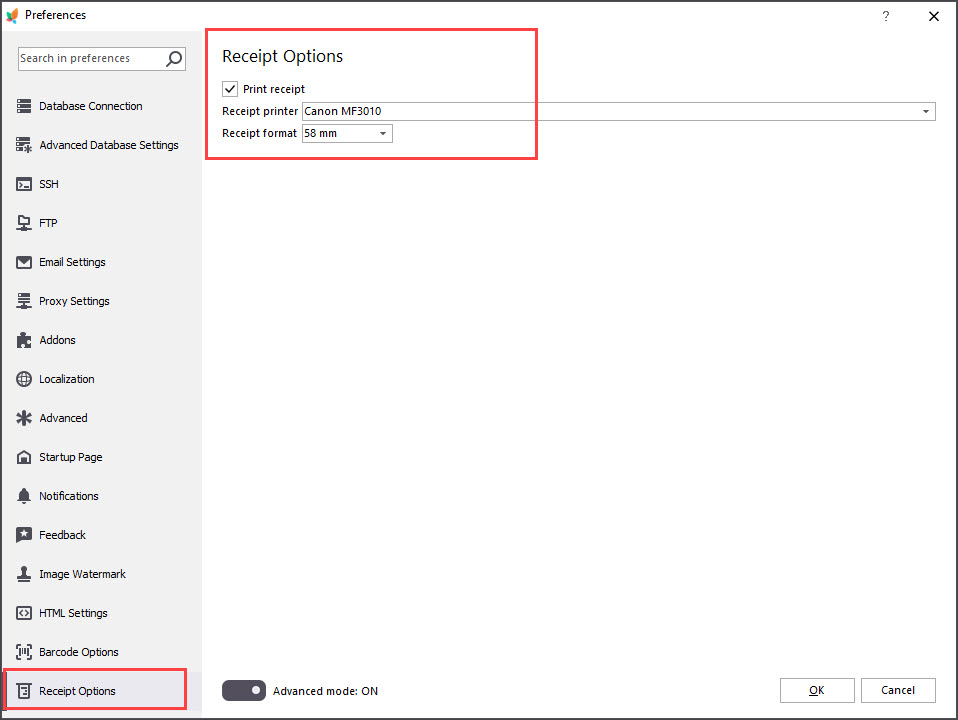
Task: Uncheck the Print receipt checkbox
Action: click(x=230, y=89)
